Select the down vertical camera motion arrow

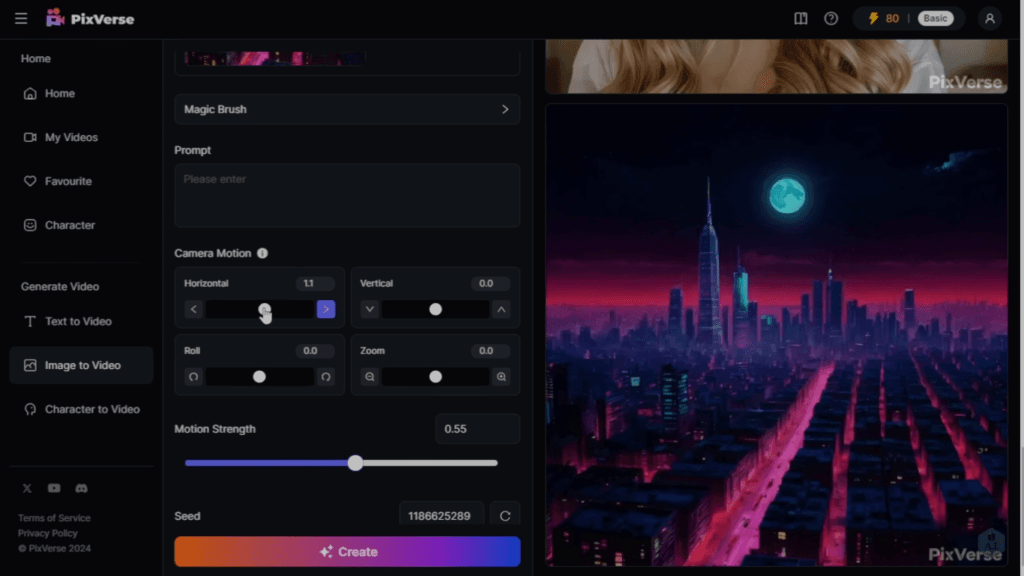tap(370, 309)
